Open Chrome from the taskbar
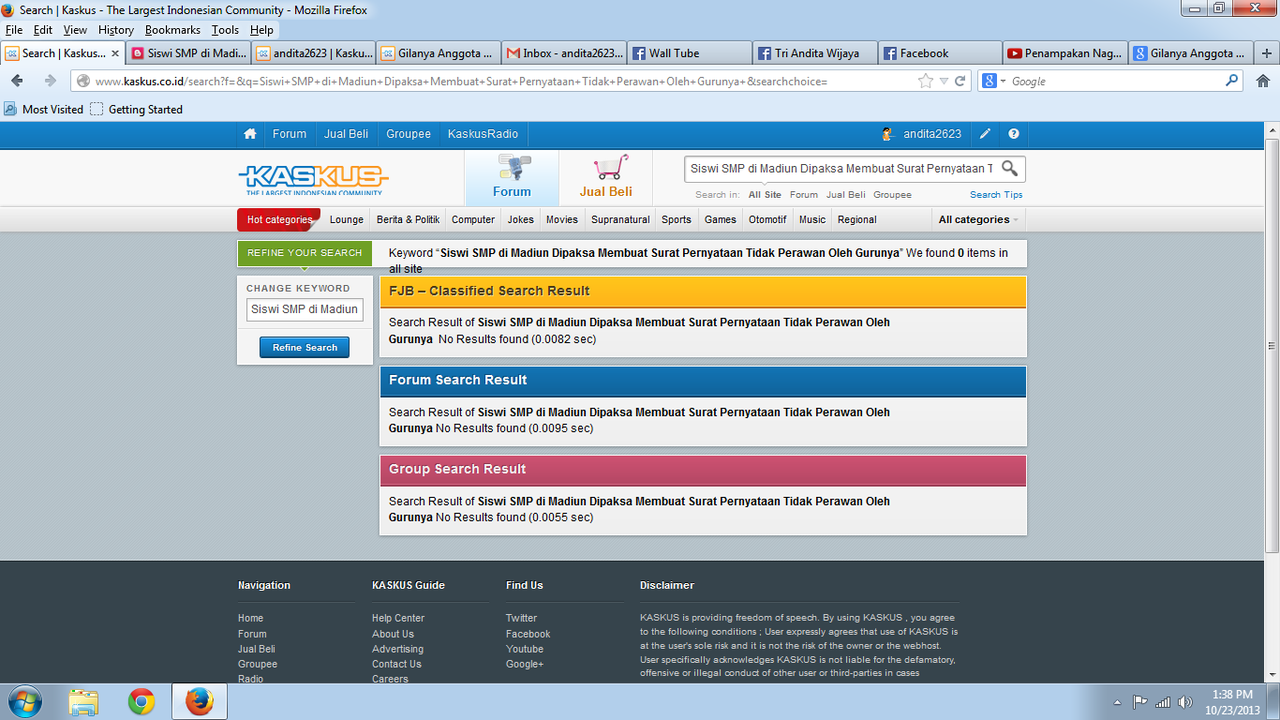The height and width of the screenshot is (720, 1280). click(142, 702)
